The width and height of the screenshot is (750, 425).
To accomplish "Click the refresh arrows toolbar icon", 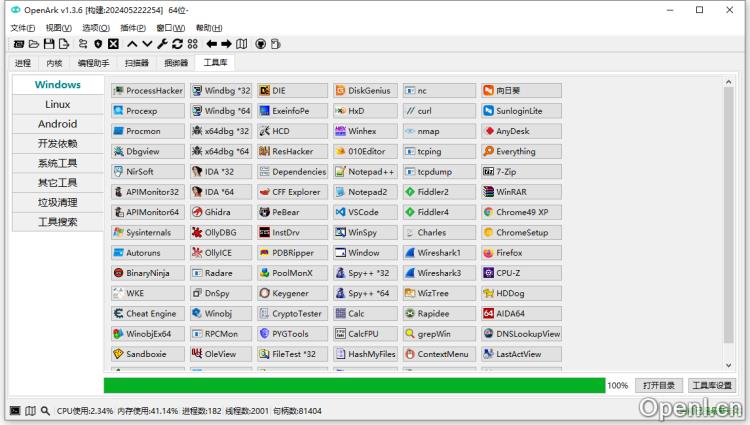I will pyautogui.click(x=177, y=44).
